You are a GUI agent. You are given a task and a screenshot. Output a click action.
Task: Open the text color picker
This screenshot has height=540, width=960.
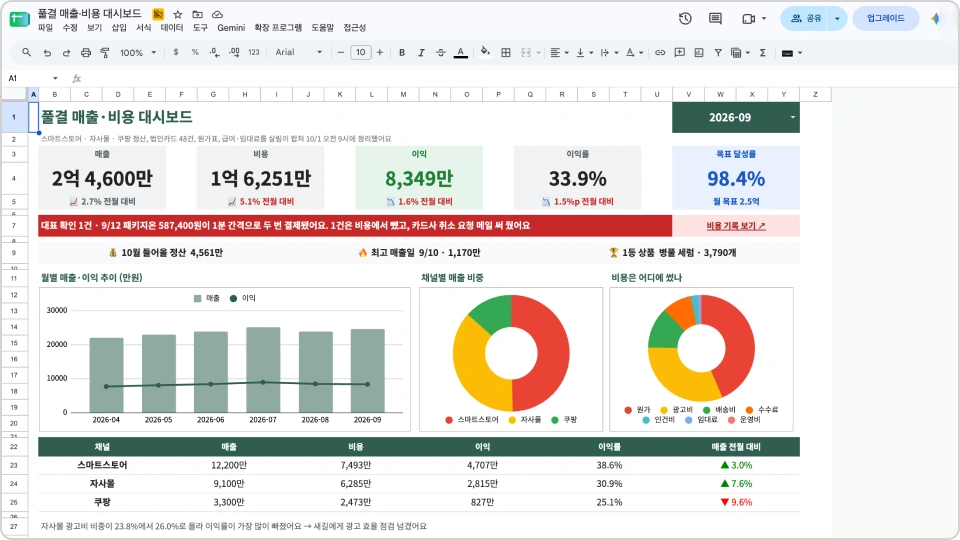tap(460, 53)
